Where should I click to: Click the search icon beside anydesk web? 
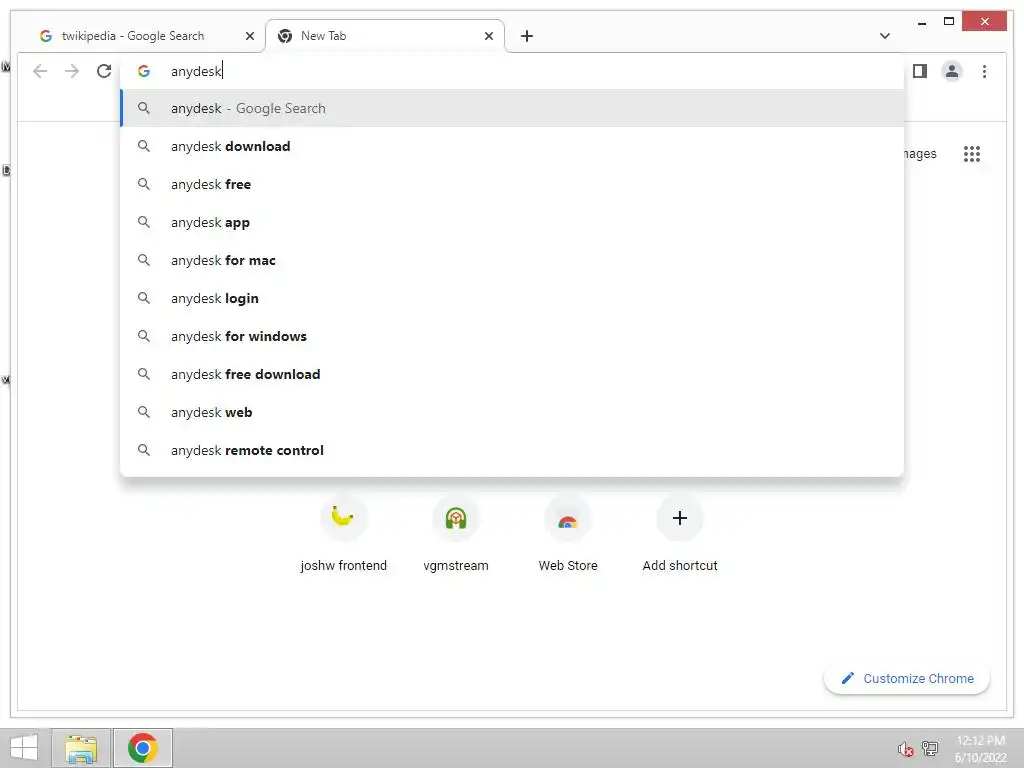(144, 412)
